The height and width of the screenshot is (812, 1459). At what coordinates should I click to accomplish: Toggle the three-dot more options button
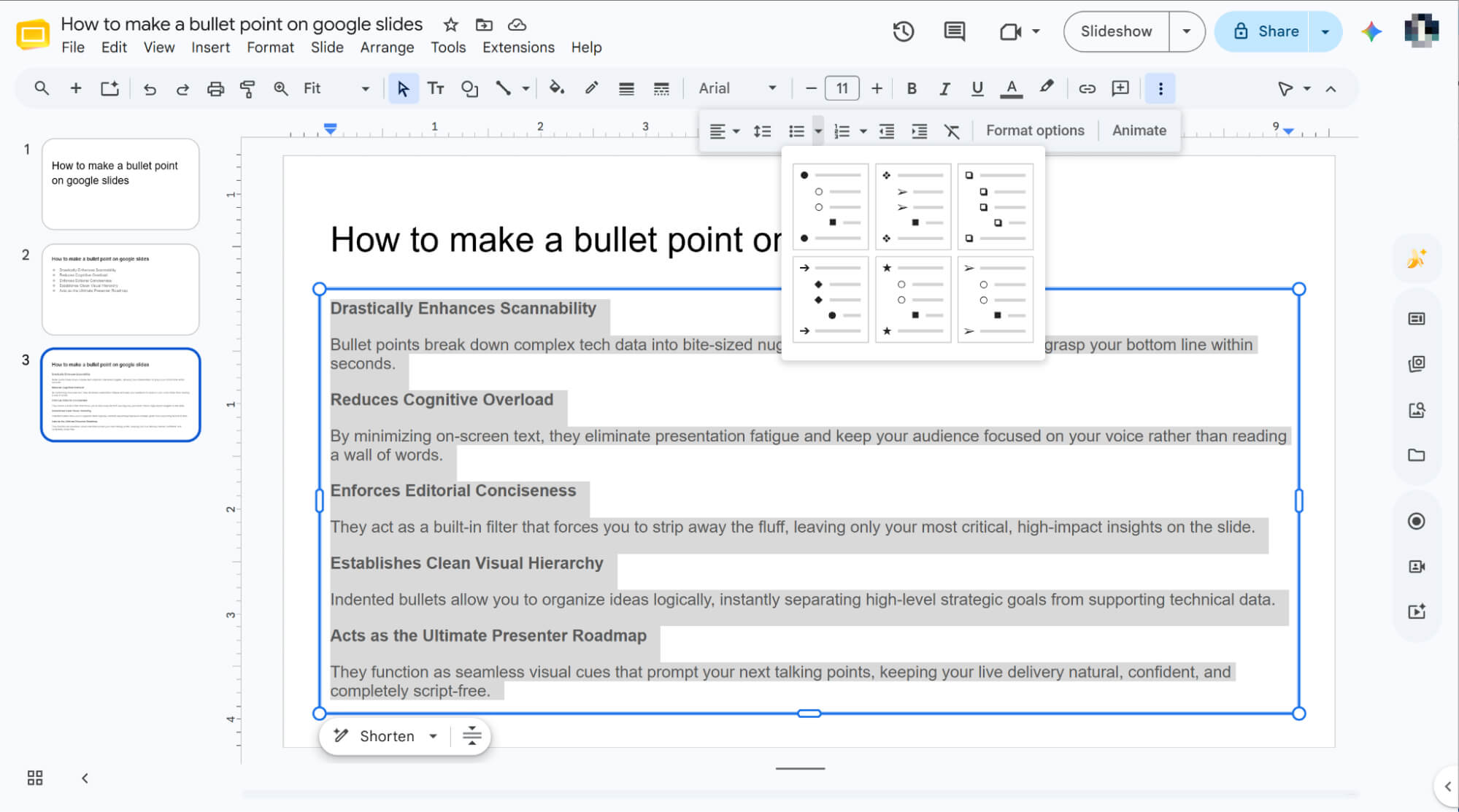point(1160,89)
